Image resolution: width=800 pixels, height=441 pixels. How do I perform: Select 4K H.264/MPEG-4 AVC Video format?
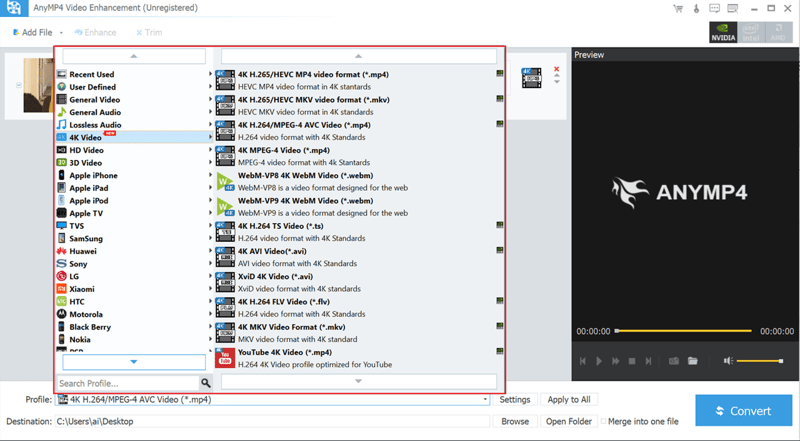[360, 131]
